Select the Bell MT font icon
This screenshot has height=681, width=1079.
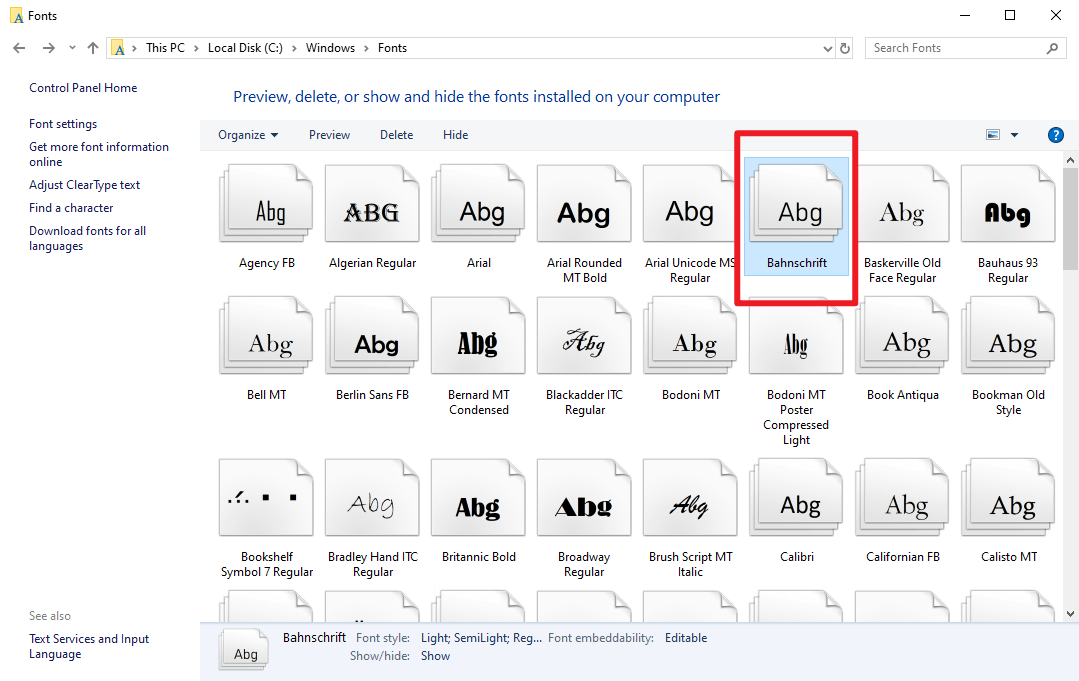tap(266, 336)
